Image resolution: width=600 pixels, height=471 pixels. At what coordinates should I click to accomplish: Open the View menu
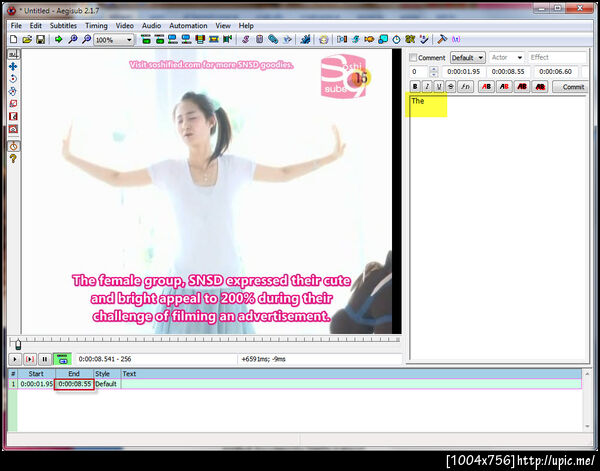(223, 26)
